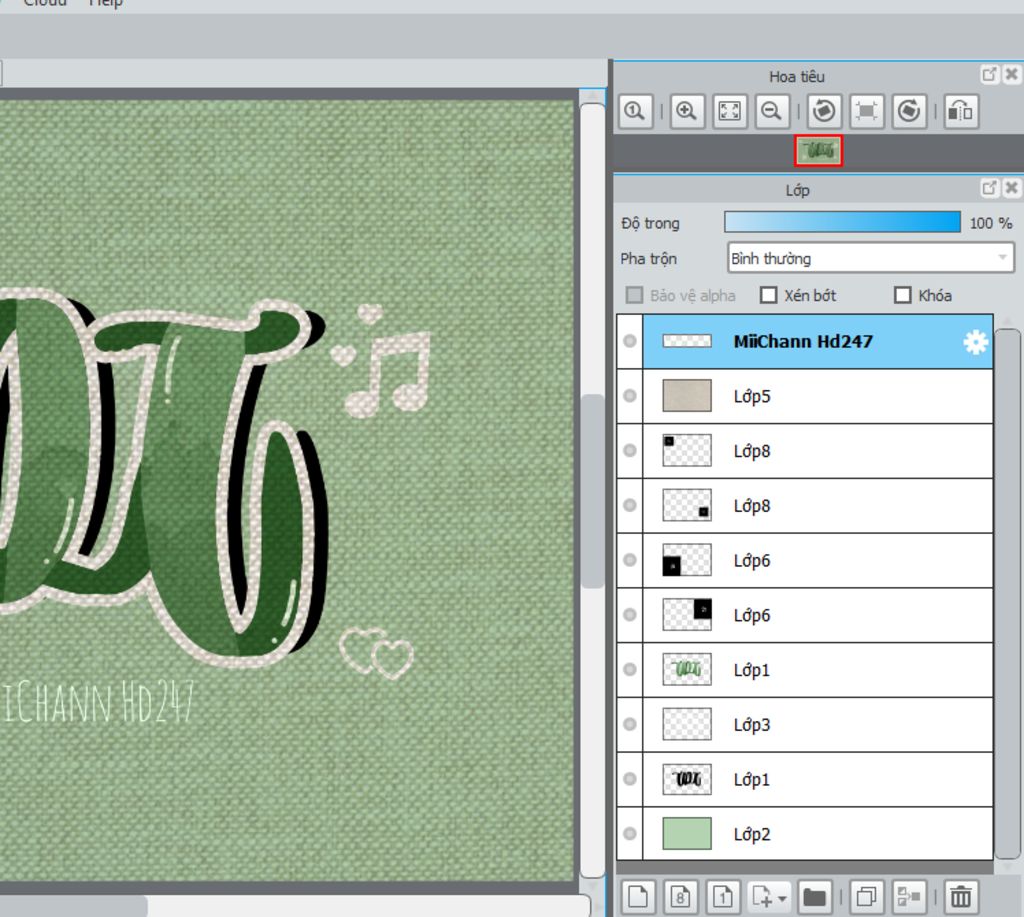Select the MiiChann Hd247 layer name
Screen dimensions: 1024x917
803,342
